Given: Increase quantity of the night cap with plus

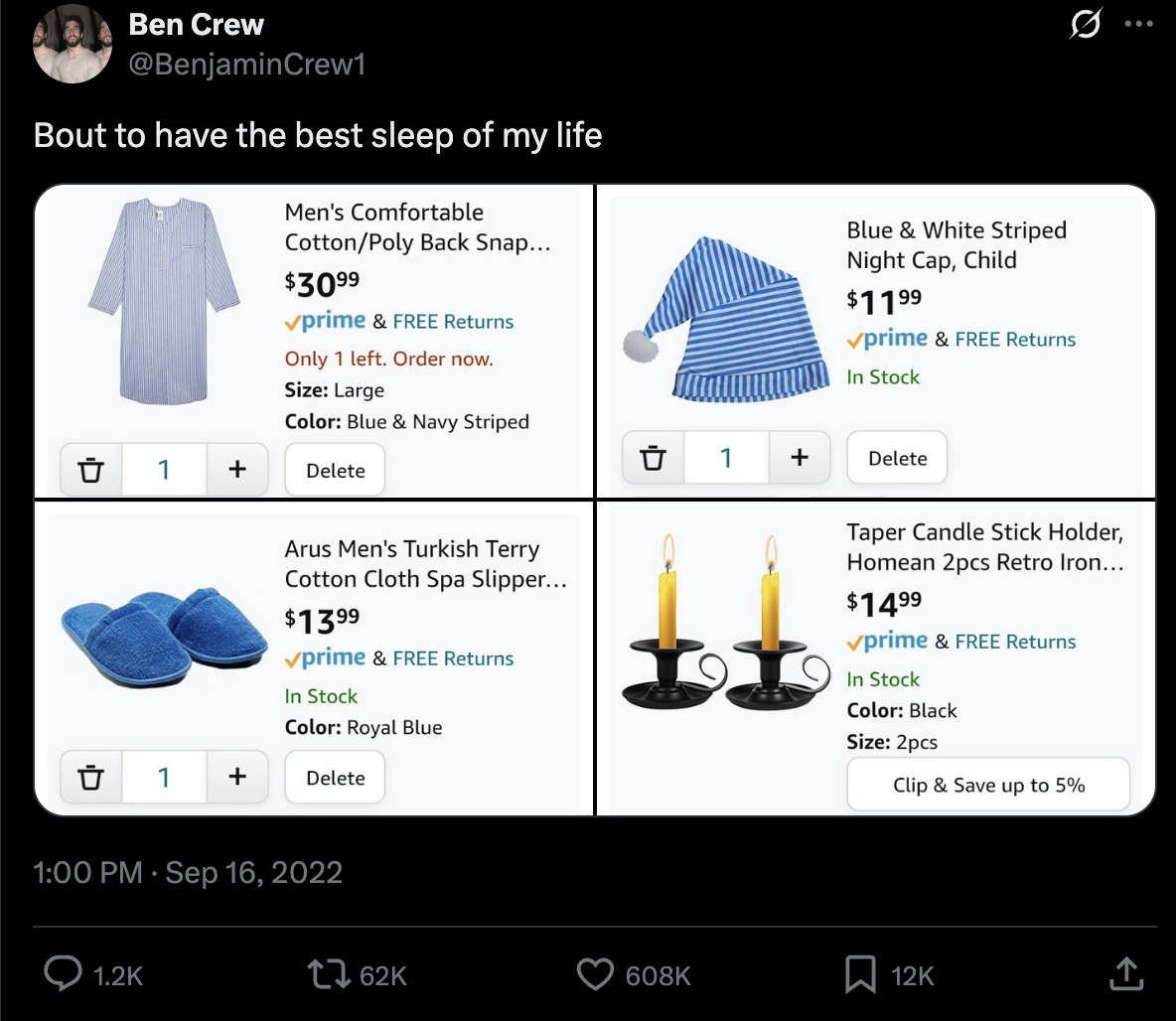Looking at the screenshot, I should point(800,457).
